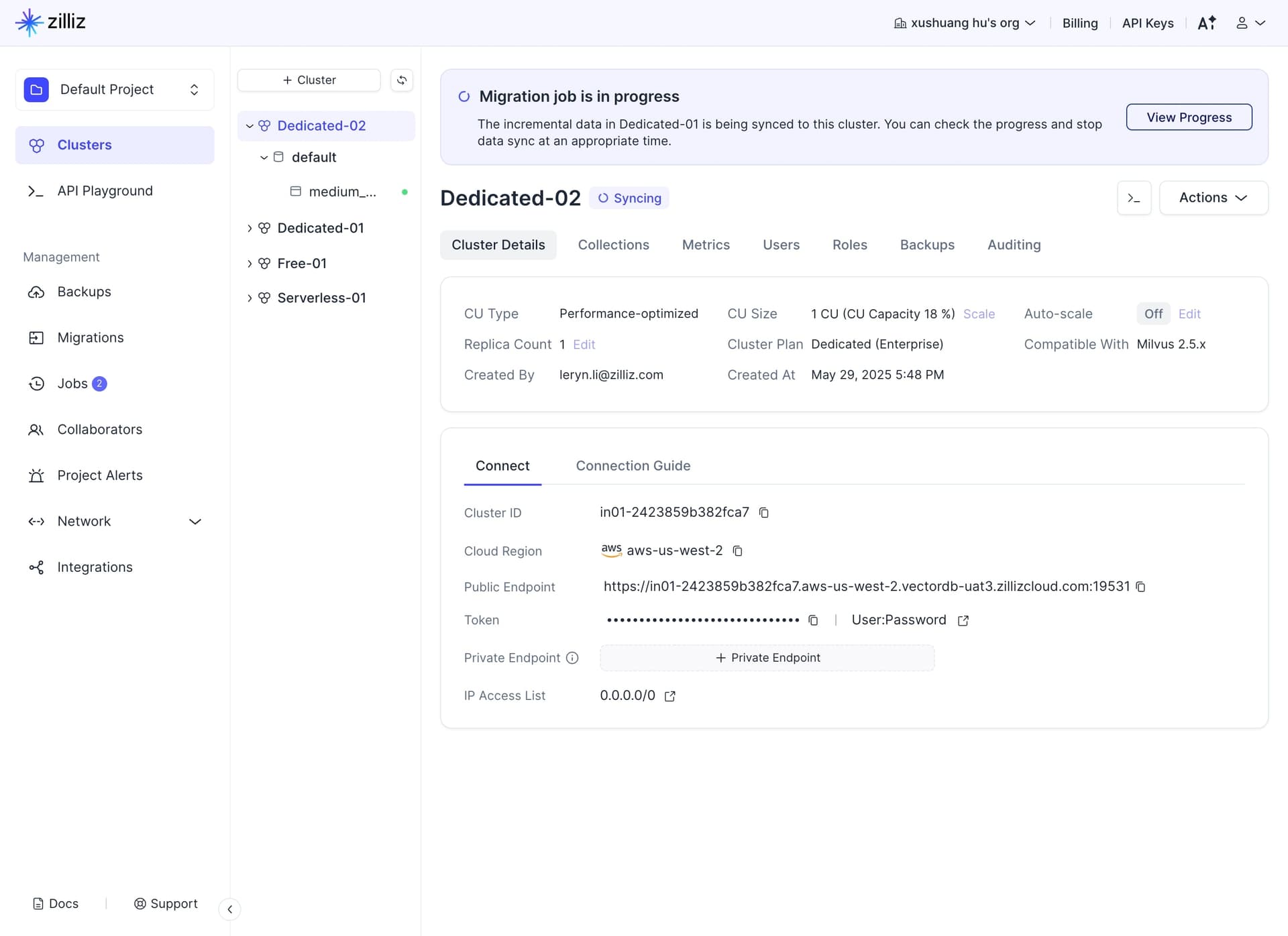Click Scale link next to CU Size
Screen dimensions: 1288x936
[x=979, y=314]
